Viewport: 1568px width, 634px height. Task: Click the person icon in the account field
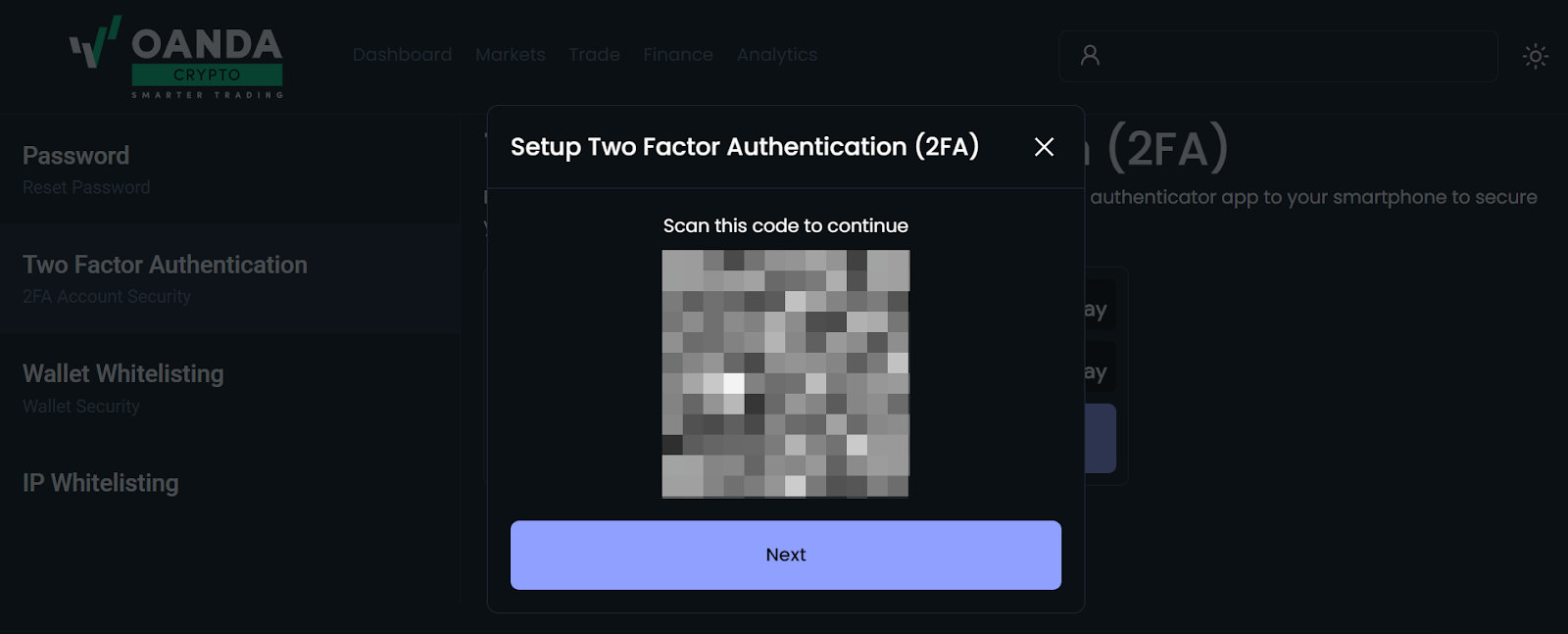[1090, 56]
